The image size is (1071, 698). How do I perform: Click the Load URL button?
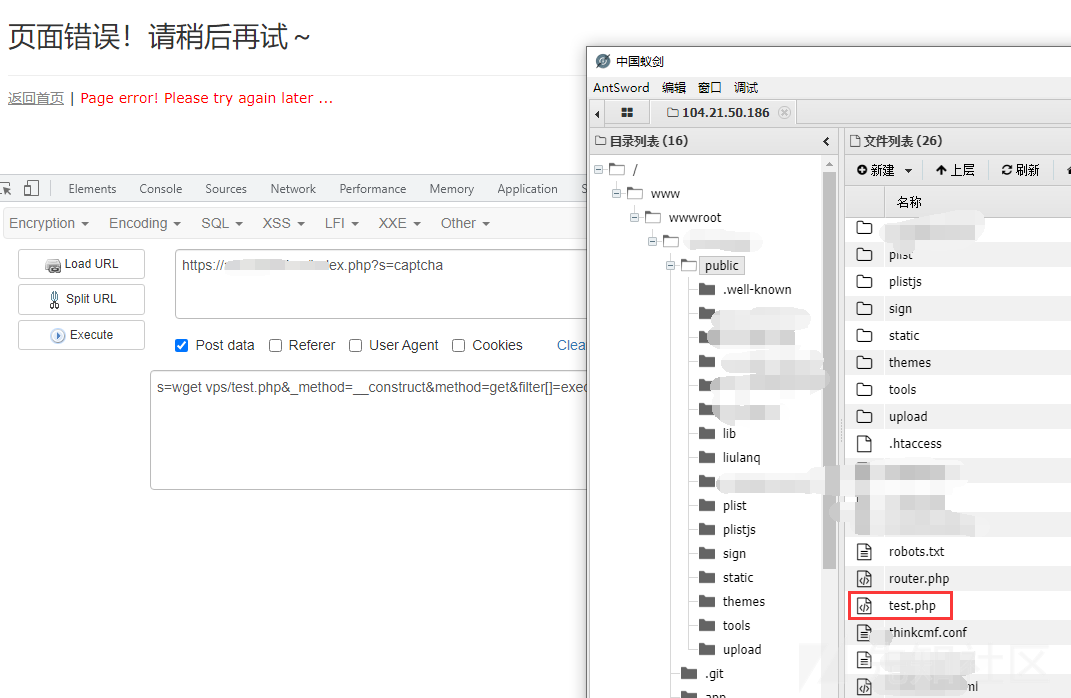[x=81, y=264]
